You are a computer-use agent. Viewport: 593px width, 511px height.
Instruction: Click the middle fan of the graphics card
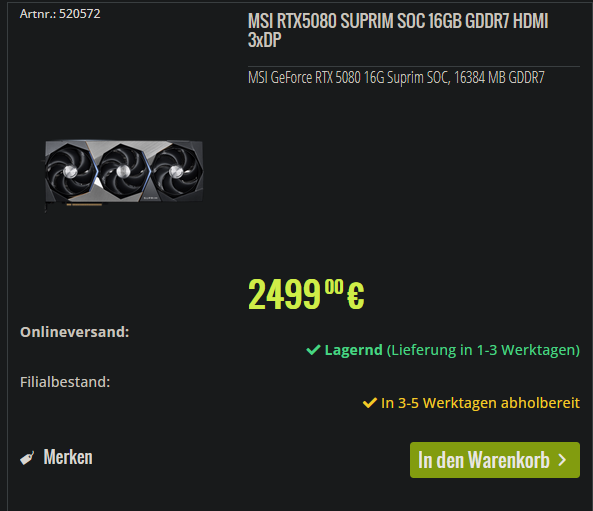(123, 171)
